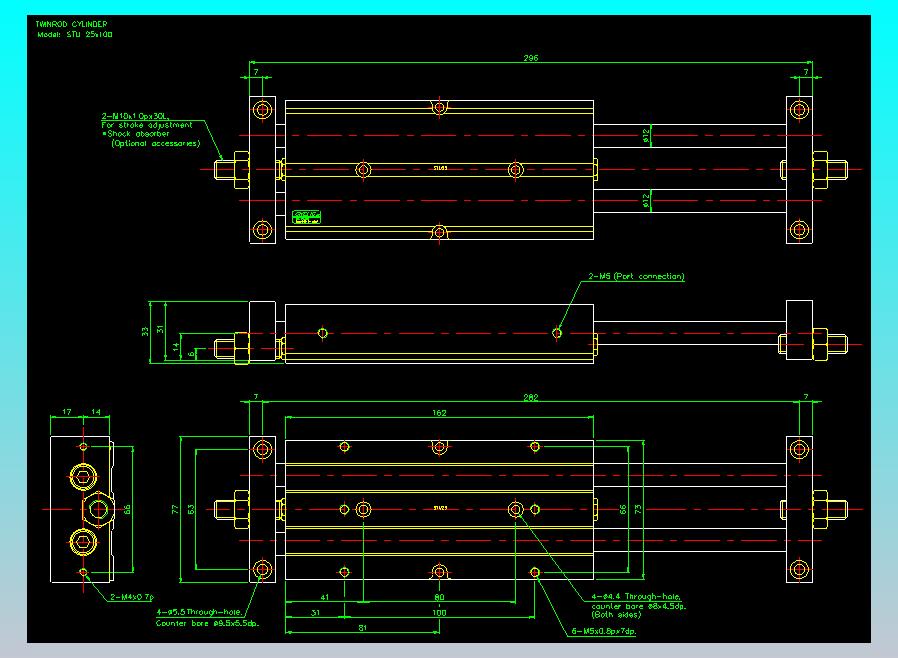Select the '2-M4x0.7p' callout text
Image resolution: width=898 pixels, height=658 pixels.
tap(132, 597)
